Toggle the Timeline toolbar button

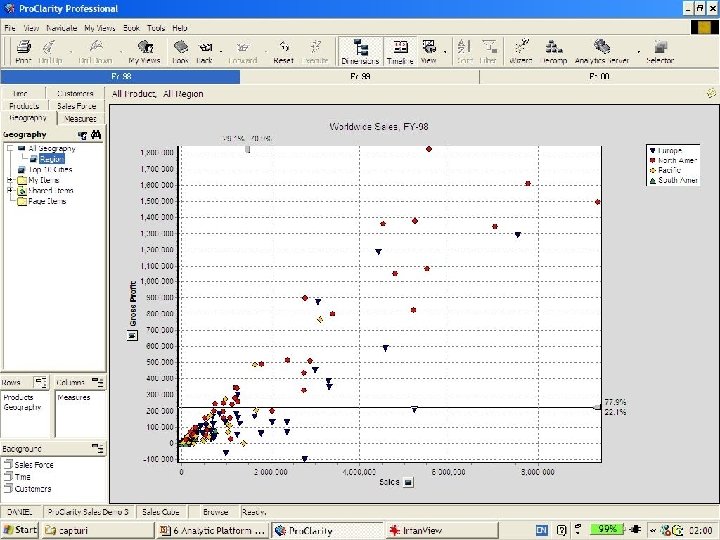click(x=400, y=51)
